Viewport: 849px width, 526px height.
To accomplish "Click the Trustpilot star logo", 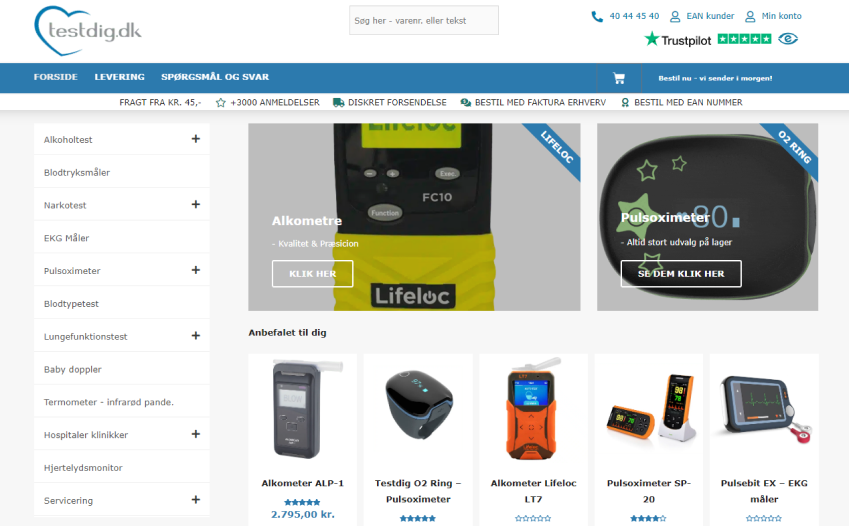I will (652, 38).
